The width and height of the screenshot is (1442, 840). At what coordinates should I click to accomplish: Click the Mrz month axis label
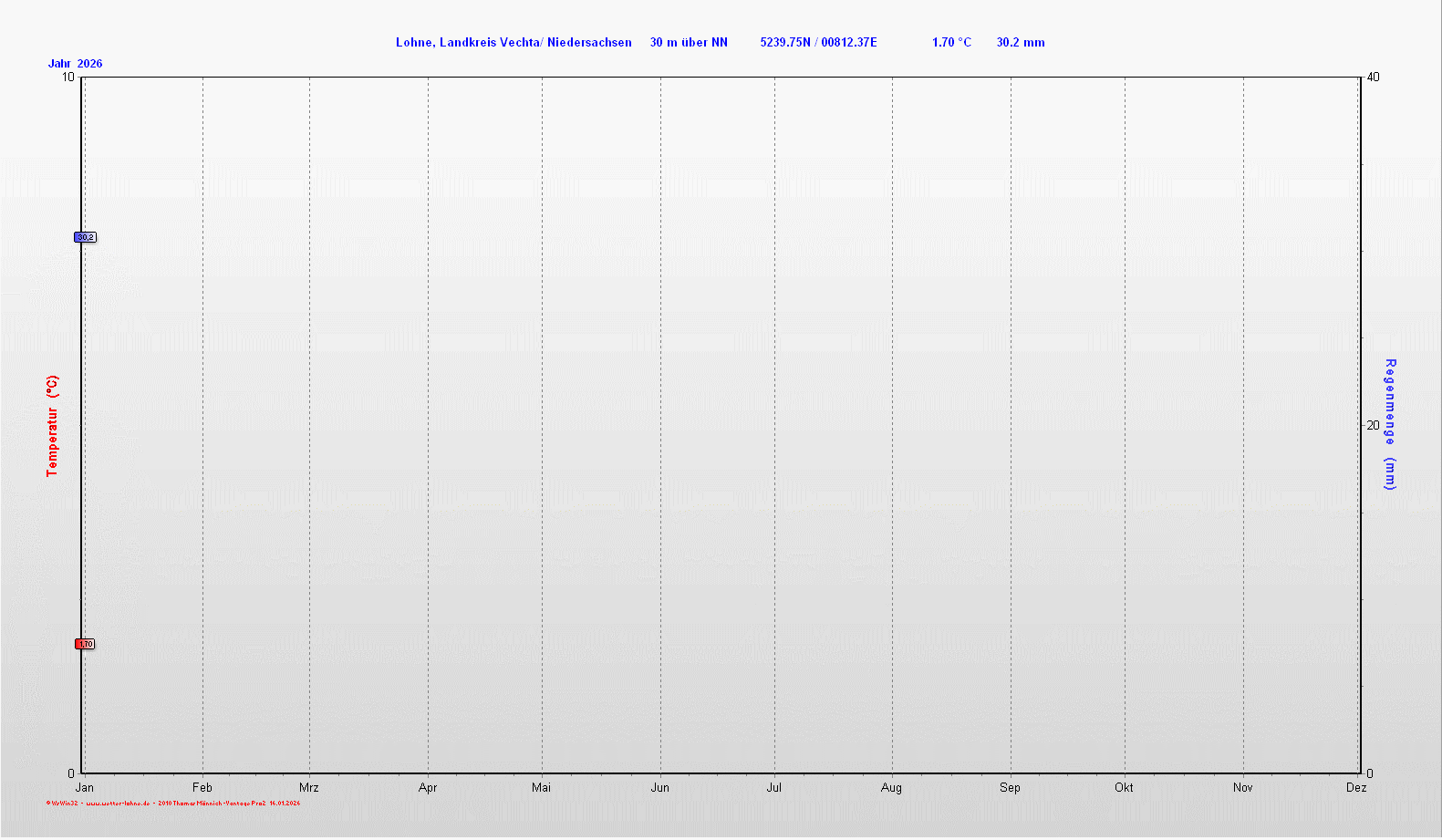(x=309, y=787)
